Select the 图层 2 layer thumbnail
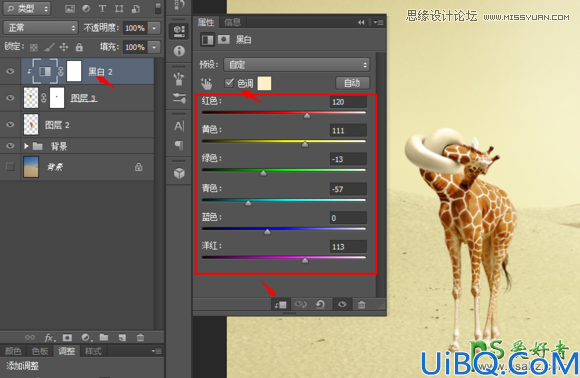 tap(31, 125)
